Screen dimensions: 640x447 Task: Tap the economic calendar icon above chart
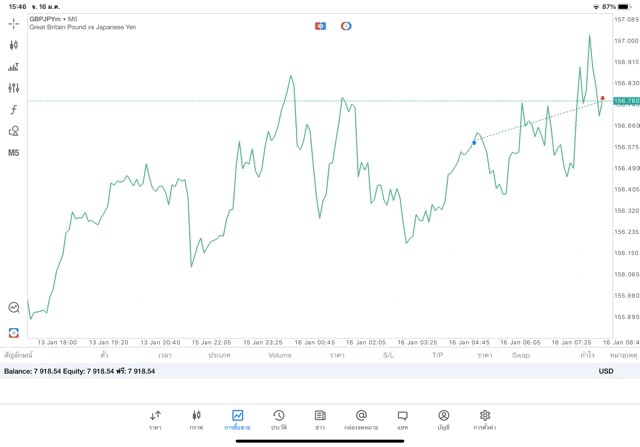[x=320, y=25]
